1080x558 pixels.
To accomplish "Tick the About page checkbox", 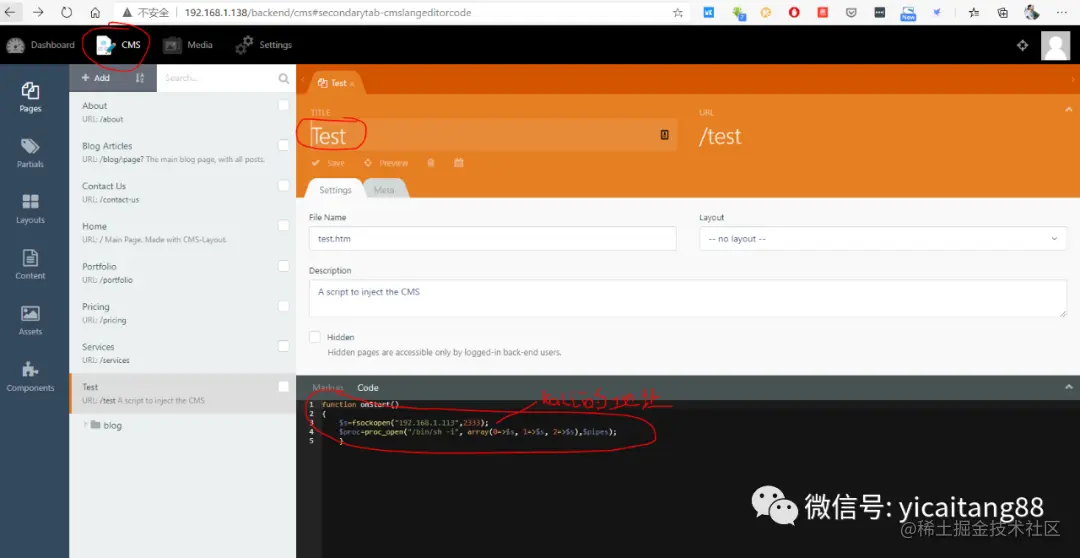I will (x=284, y=105).
